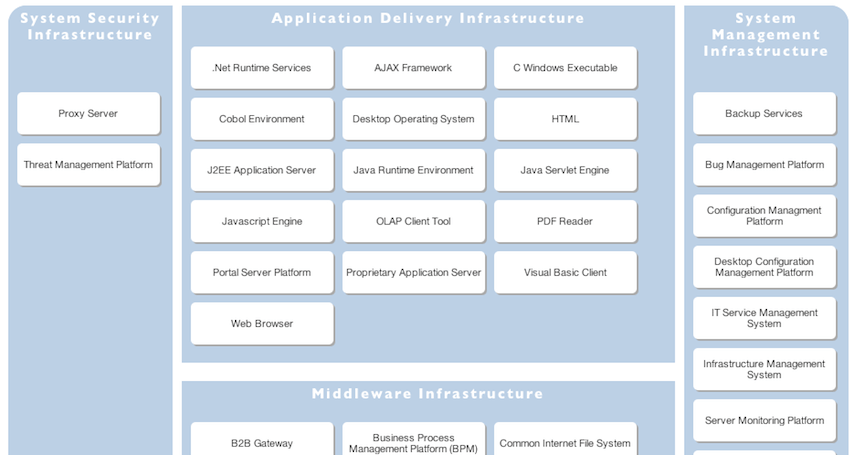Select the Proxy Server box
Viewport: 855px width, 455px height.
(x=88, y=113)
